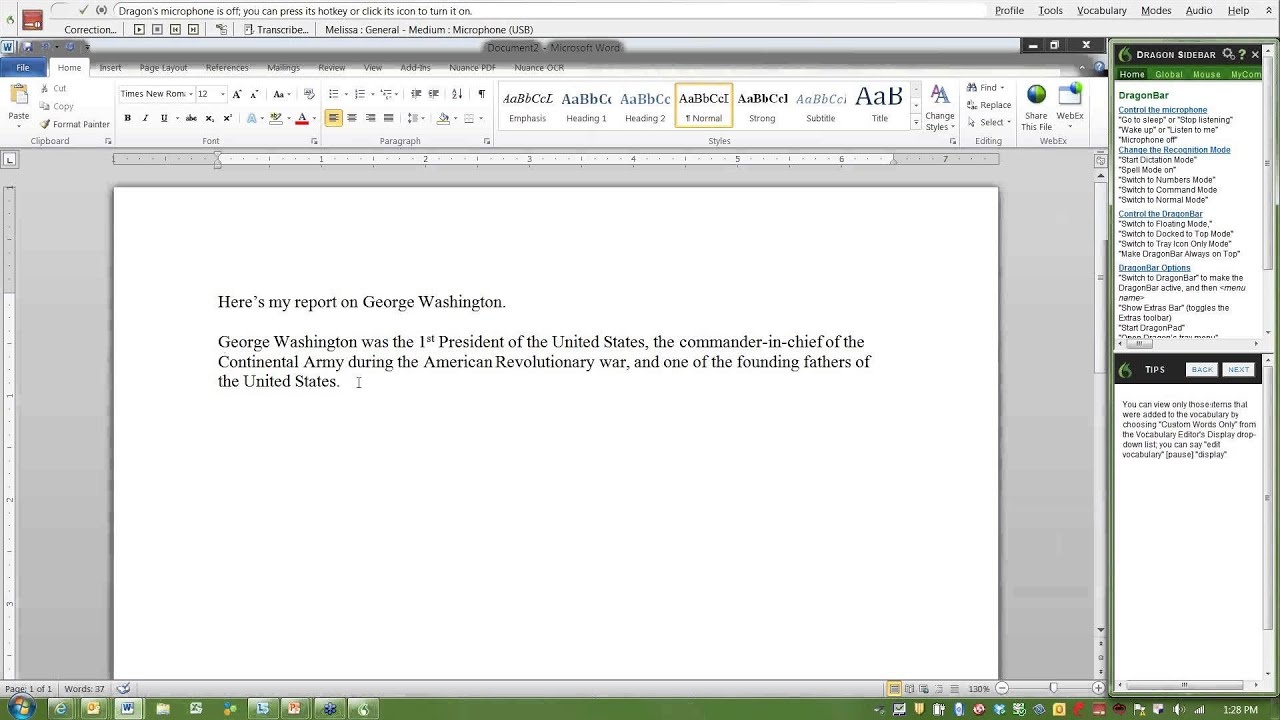Click the NEXT tip button
This screenshot has height=720, width=1280.
1238,370
